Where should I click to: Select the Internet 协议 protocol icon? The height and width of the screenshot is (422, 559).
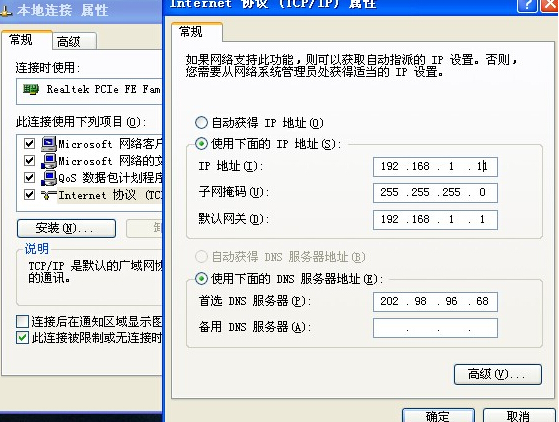(x=49, y=195)
